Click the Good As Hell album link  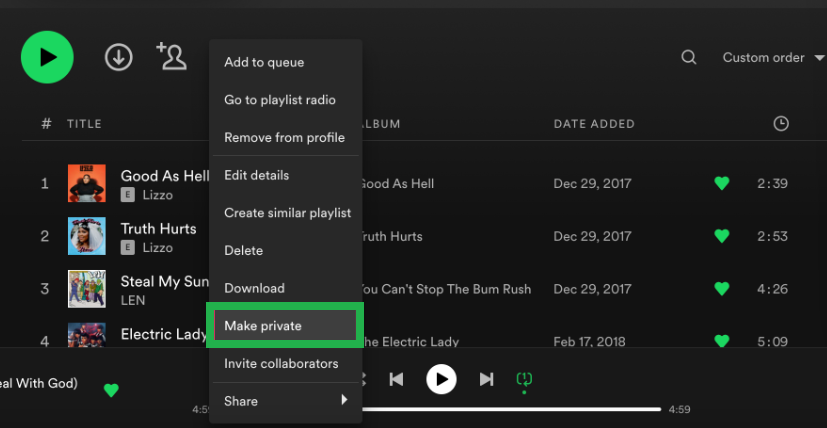point(397,184)
